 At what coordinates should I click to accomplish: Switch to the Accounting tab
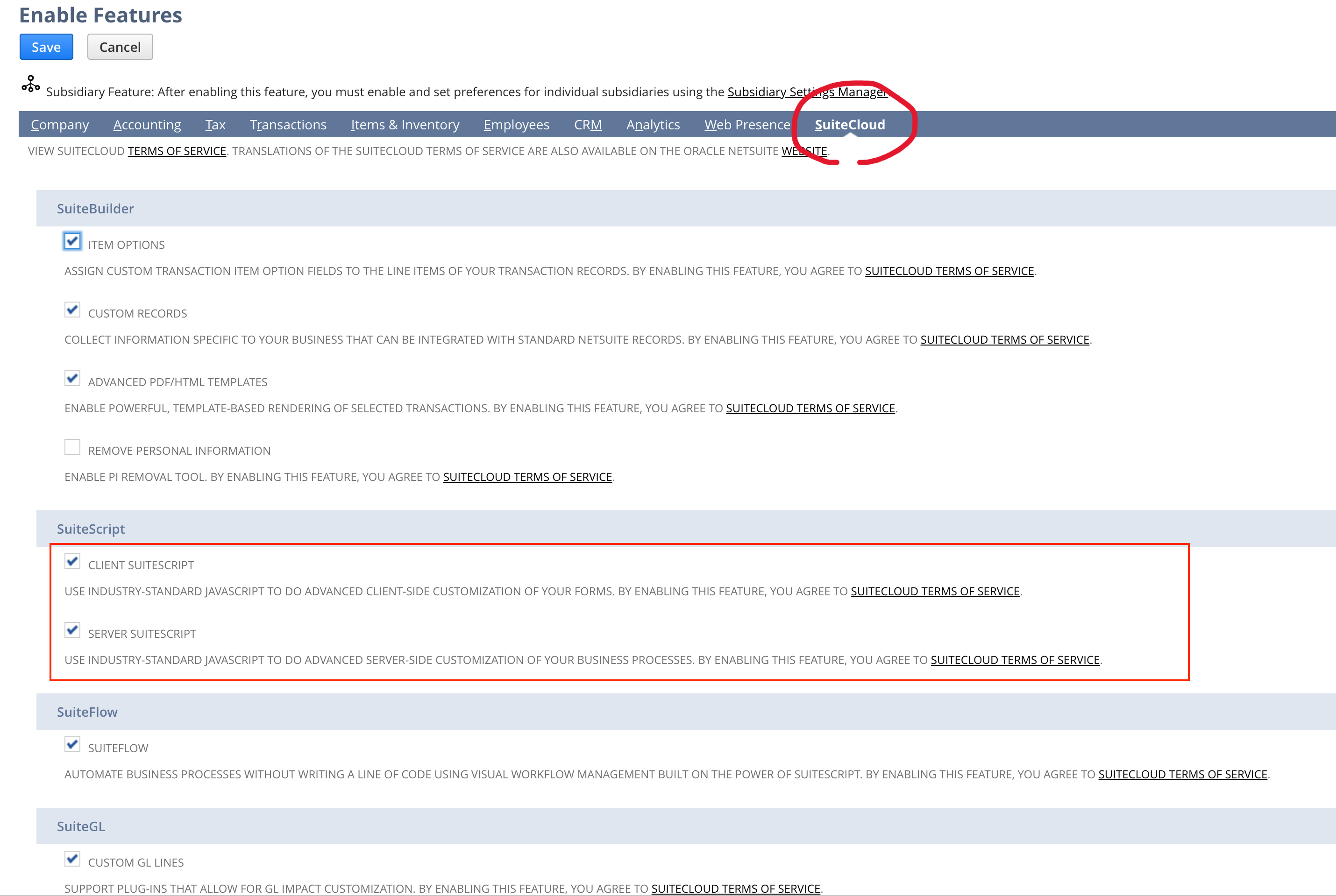pyautogui.click(x=147, y=125)
